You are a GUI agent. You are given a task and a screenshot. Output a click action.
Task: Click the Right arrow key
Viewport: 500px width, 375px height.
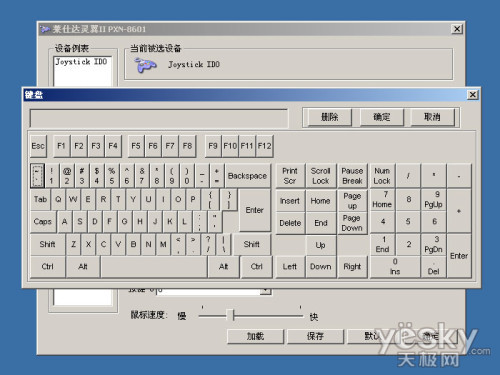pyautogui.click(x=352, y=267)
